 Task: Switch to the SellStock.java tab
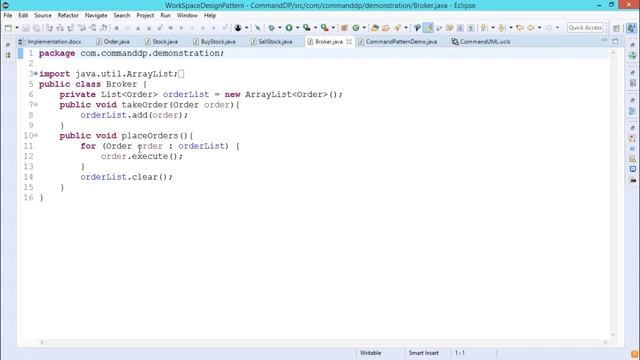(271, 42)
